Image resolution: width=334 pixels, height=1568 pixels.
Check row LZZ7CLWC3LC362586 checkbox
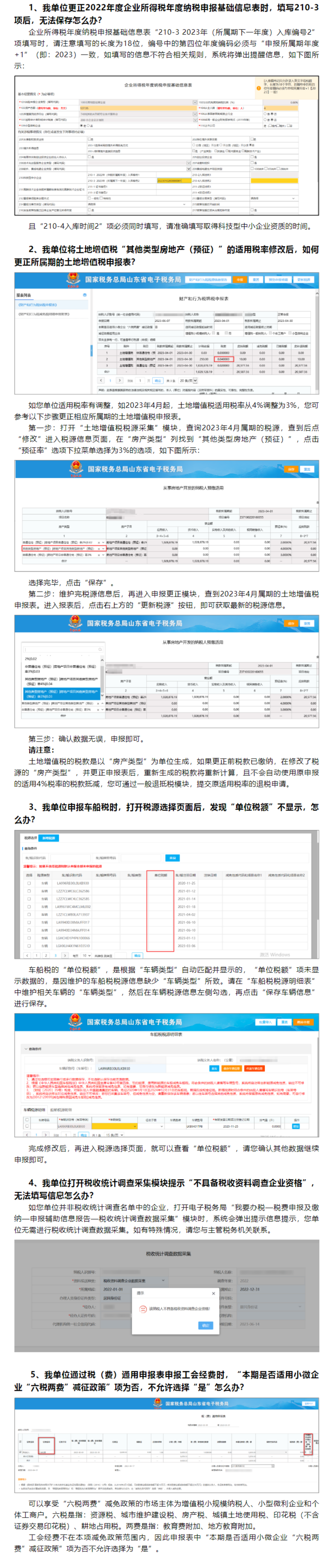point(29,891)
